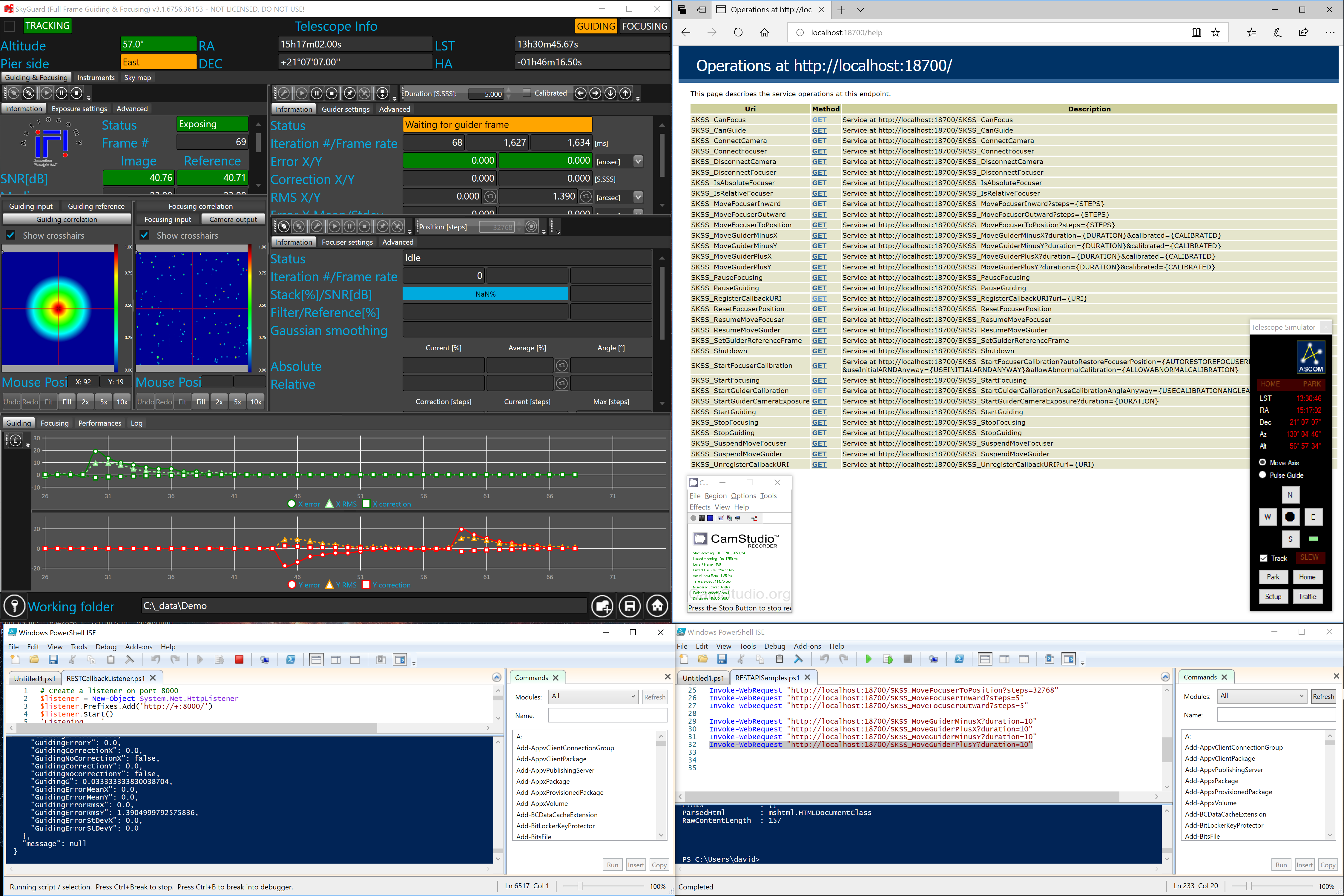The width and height of the screenshot is (1344, 896).
Task: Click the save icon next to Working folder
Action: tap(630, 606)
